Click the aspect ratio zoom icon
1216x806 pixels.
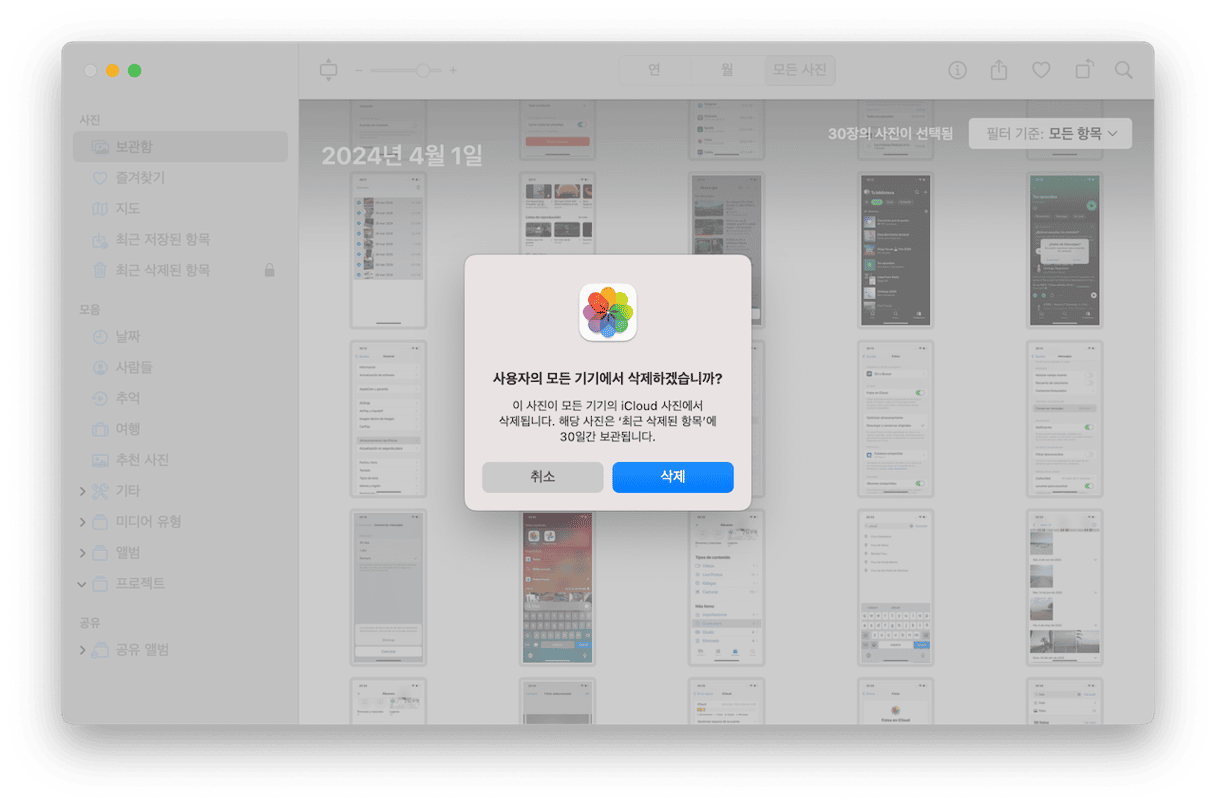(x=329, y=70)
